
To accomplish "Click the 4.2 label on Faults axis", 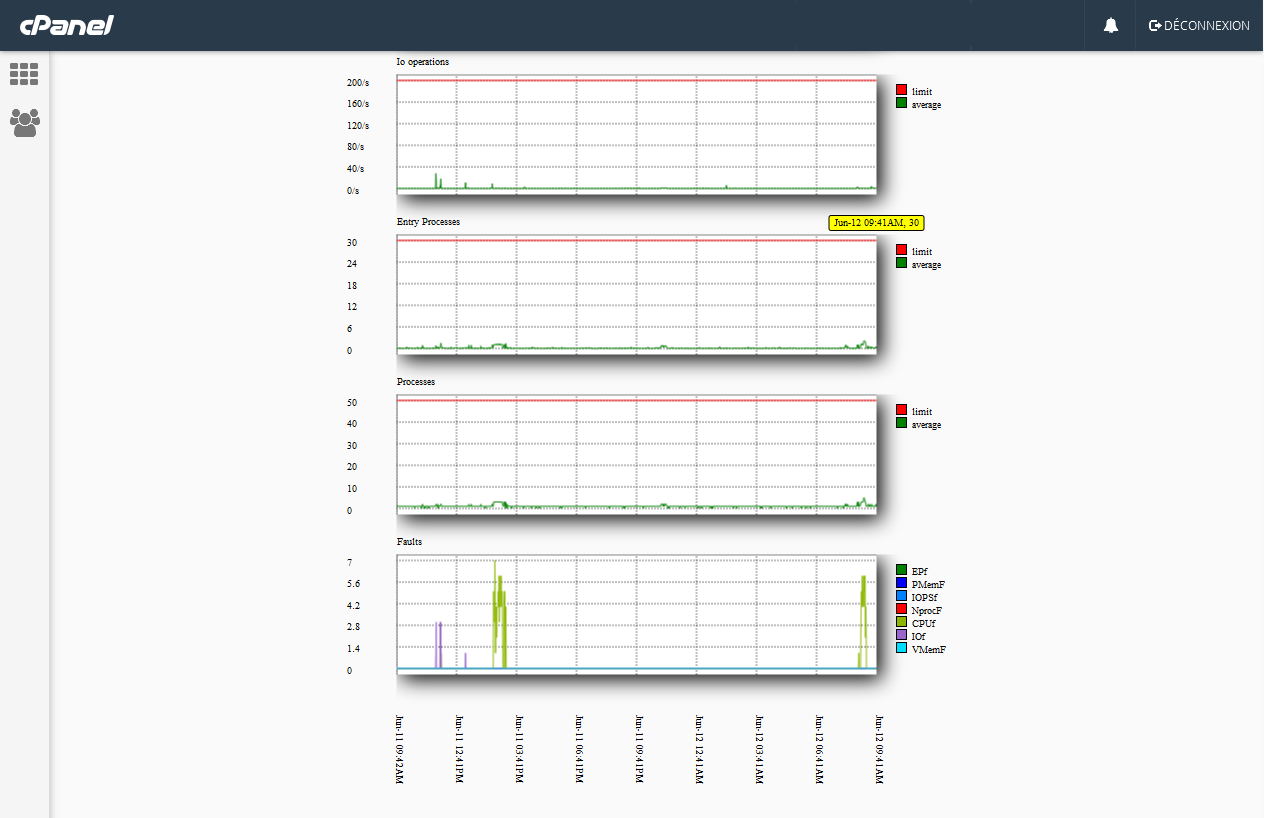I will point(354,606).
